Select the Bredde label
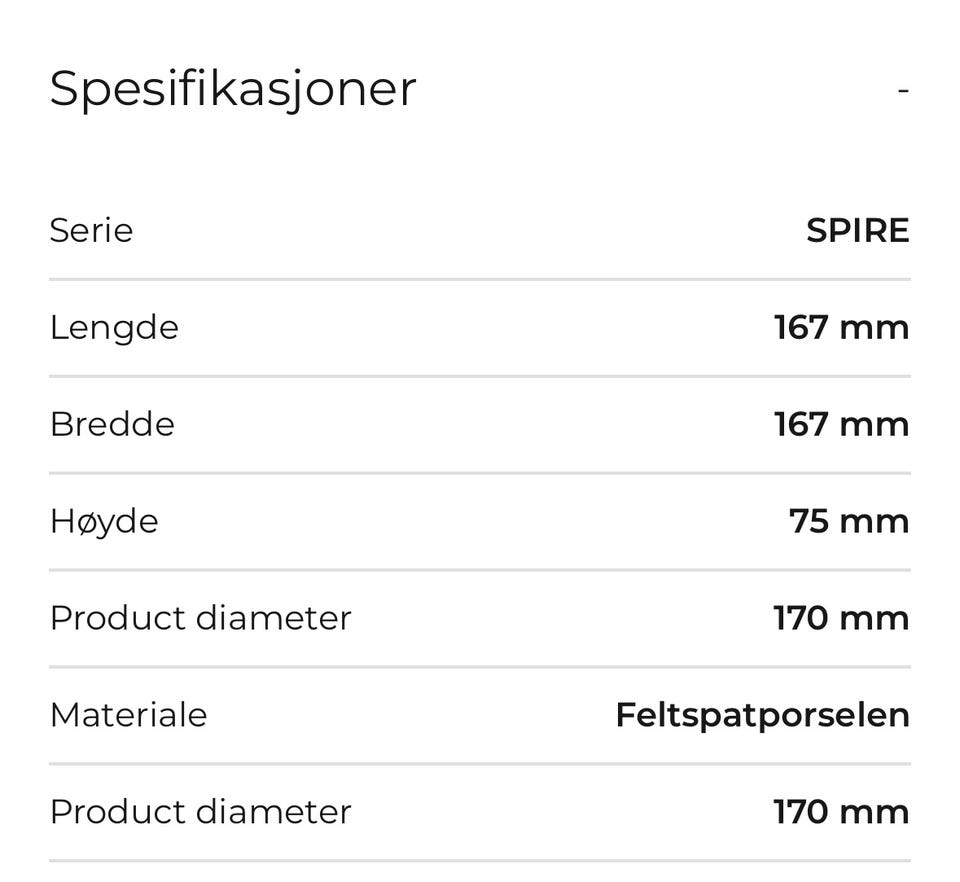The height and width of the screenshot is (882, 960). click(x=113, y=424)
